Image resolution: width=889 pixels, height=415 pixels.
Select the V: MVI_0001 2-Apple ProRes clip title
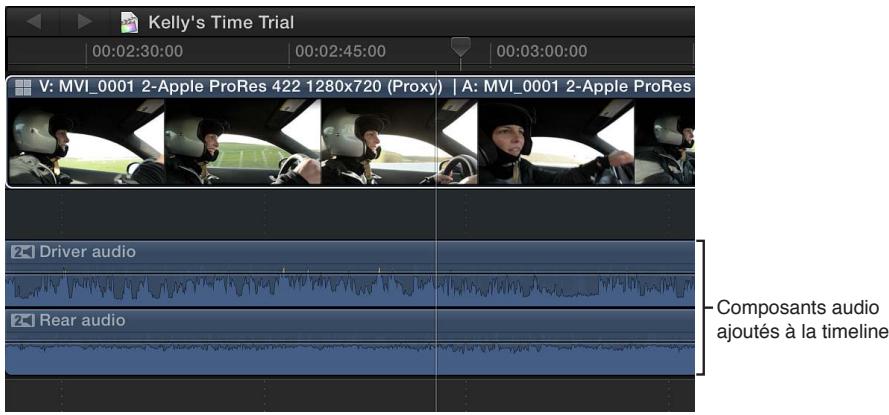[240, 86]
